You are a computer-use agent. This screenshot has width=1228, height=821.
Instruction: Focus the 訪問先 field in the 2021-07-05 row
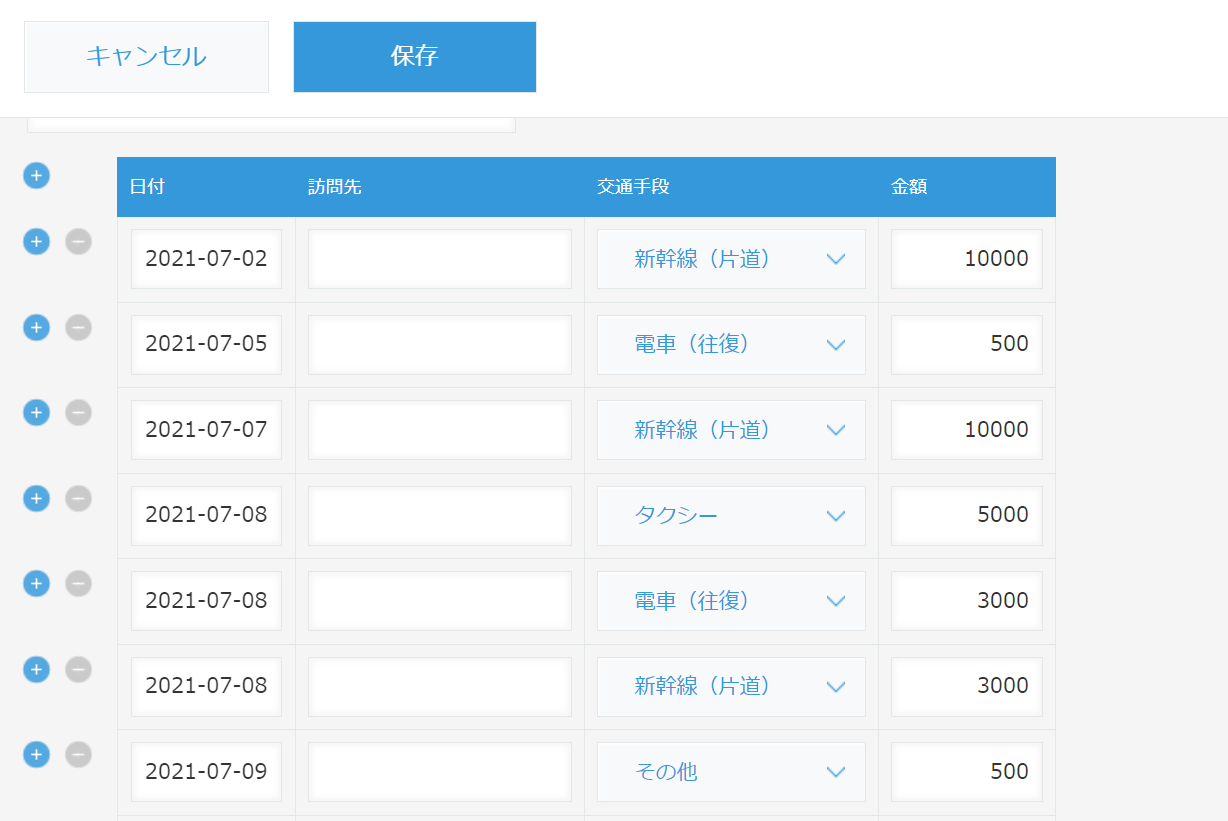(440, 345)
